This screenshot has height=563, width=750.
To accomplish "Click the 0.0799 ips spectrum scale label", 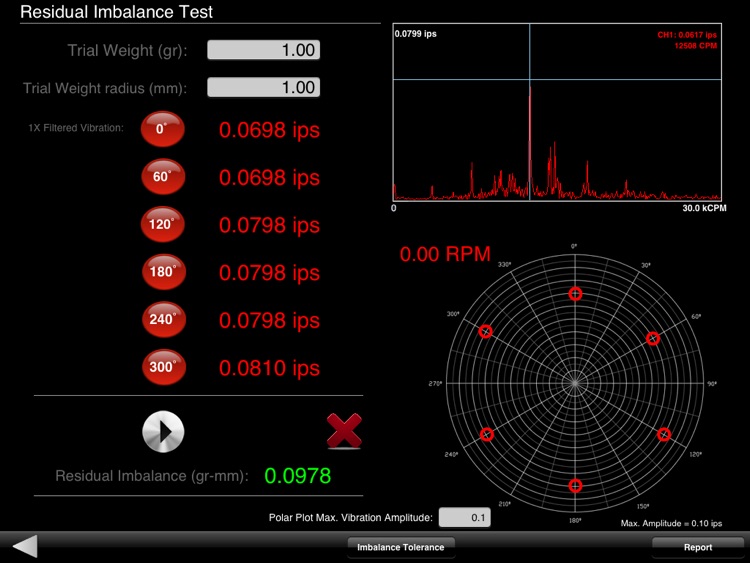I will pos(416,34).
